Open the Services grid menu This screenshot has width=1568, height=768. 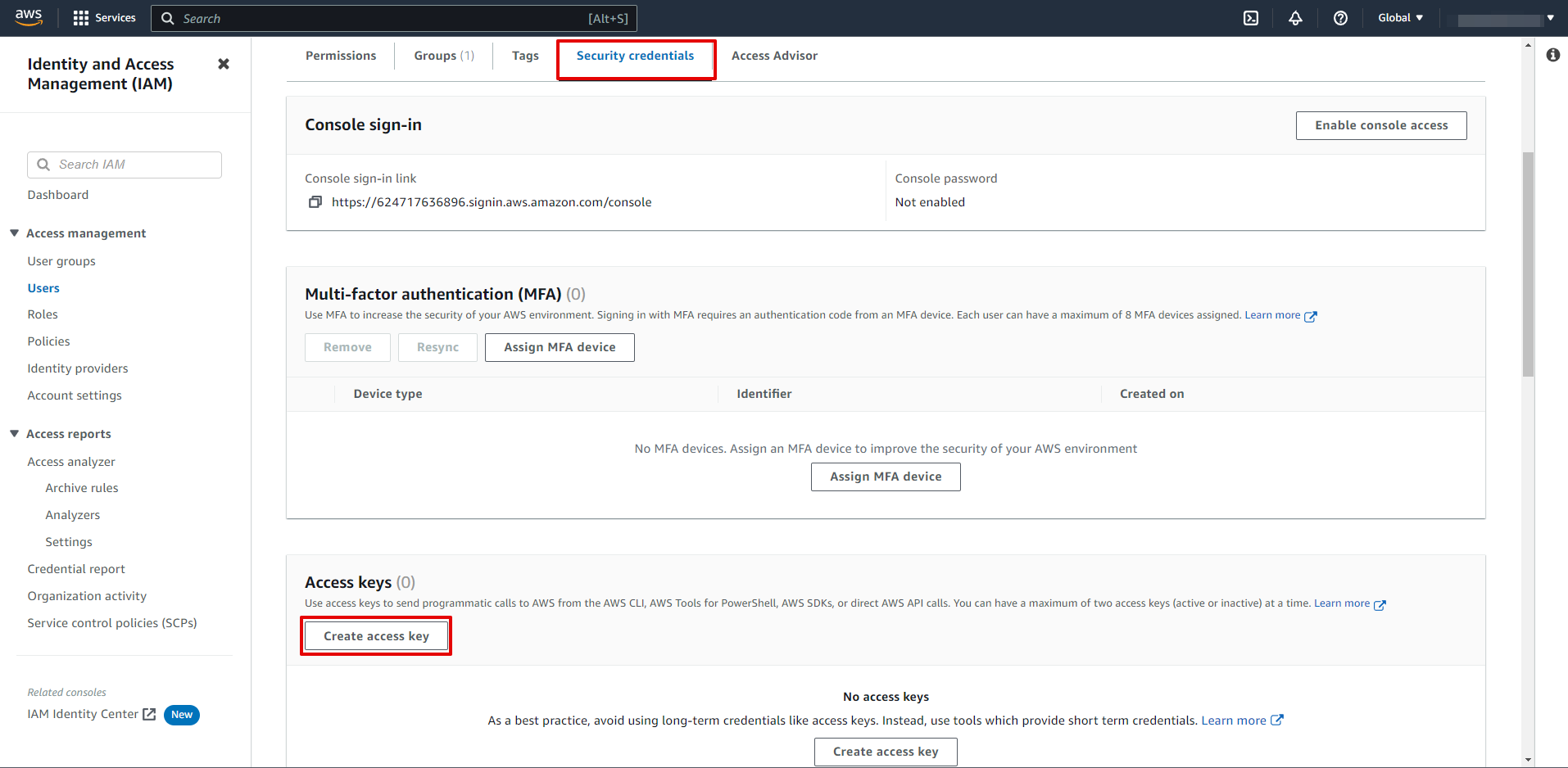click(x=104, y=18)
